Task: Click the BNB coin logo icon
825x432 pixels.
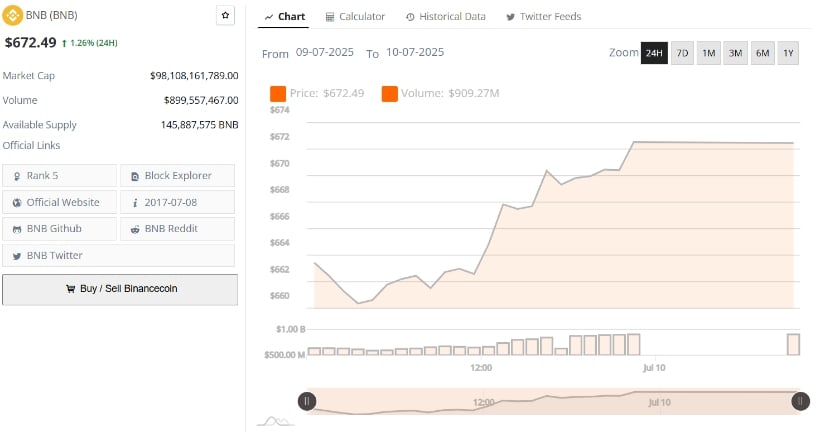Action: [13, 15]
